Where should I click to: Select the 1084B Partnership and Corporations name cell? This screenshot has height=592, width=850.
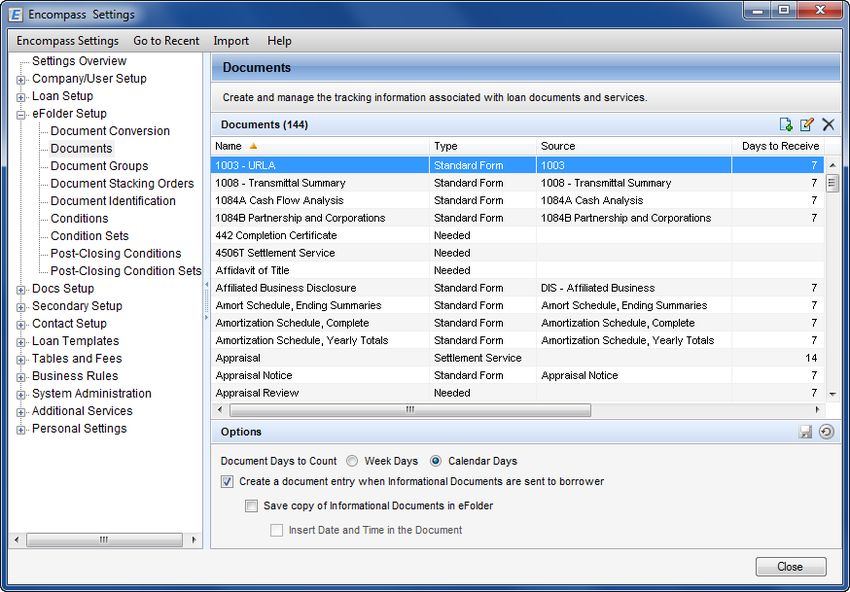320,218
